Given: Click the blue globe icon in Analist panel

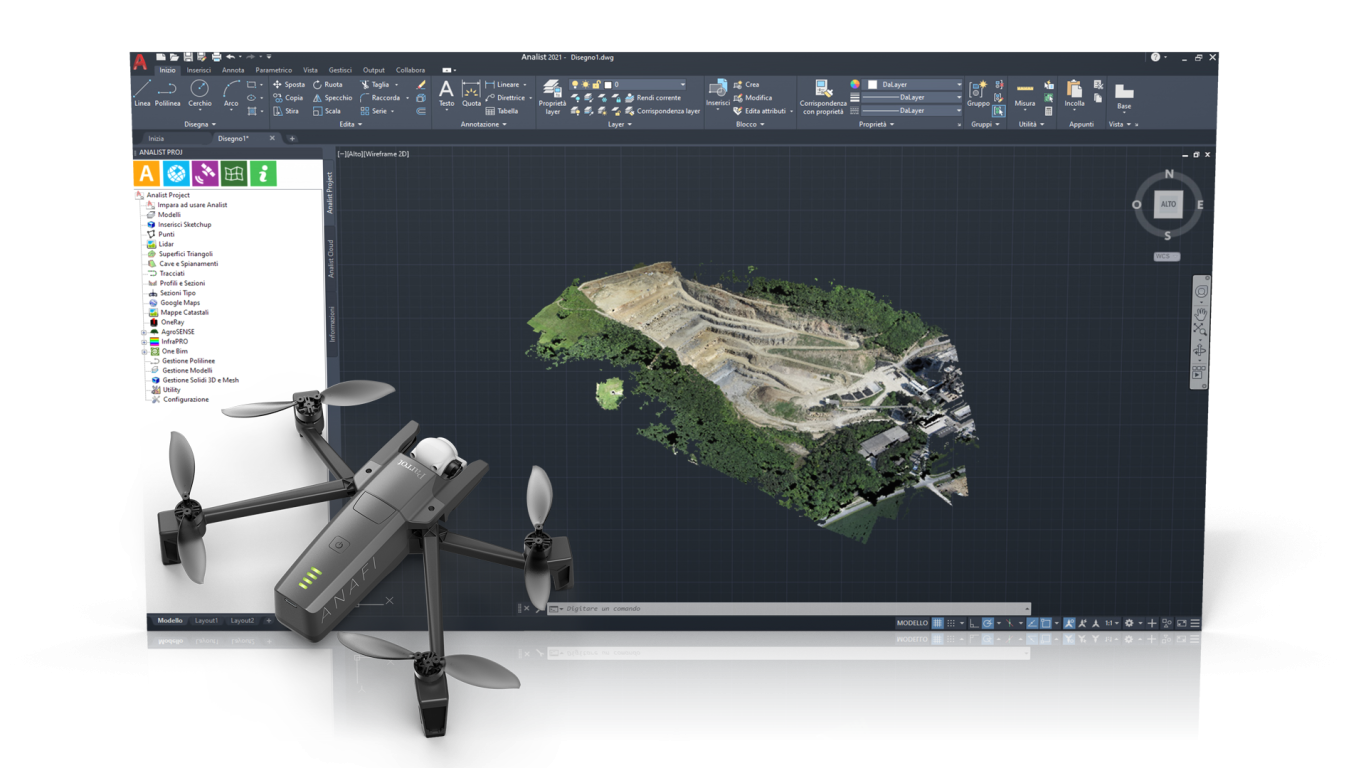Looking at the screenshot, I should (177, 173).
